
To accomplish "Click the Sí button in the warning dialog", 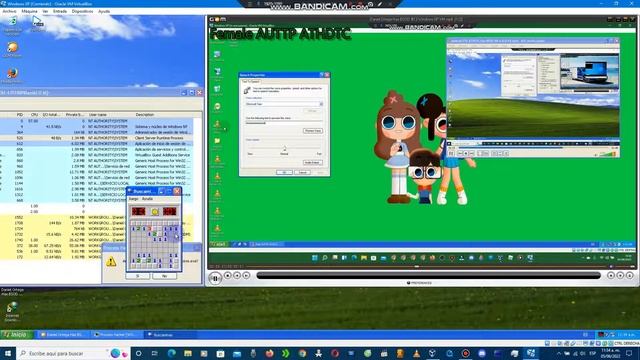I will (138, 276).
